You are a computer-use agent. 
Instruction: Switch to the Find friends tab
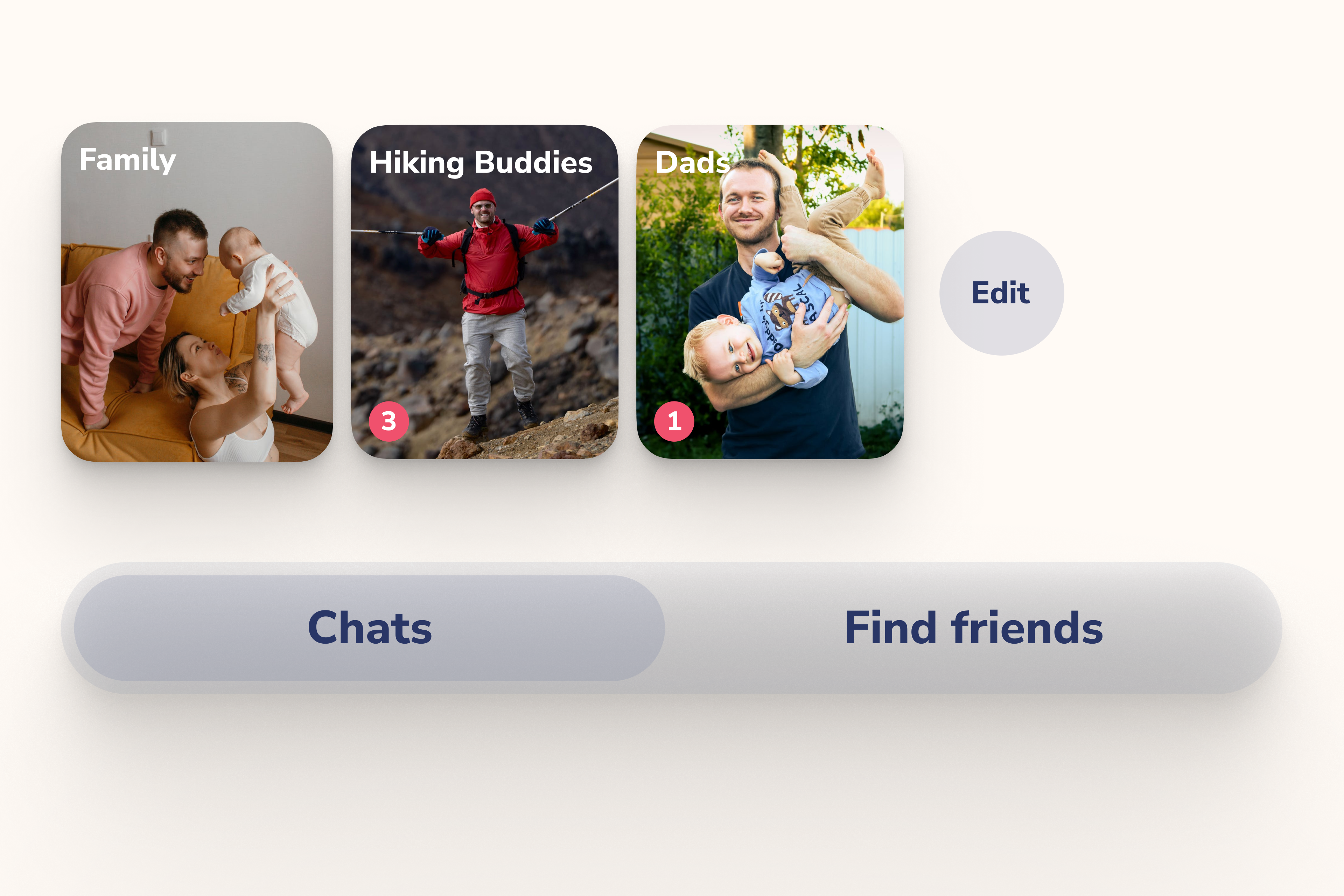click(x=974, y=628)
